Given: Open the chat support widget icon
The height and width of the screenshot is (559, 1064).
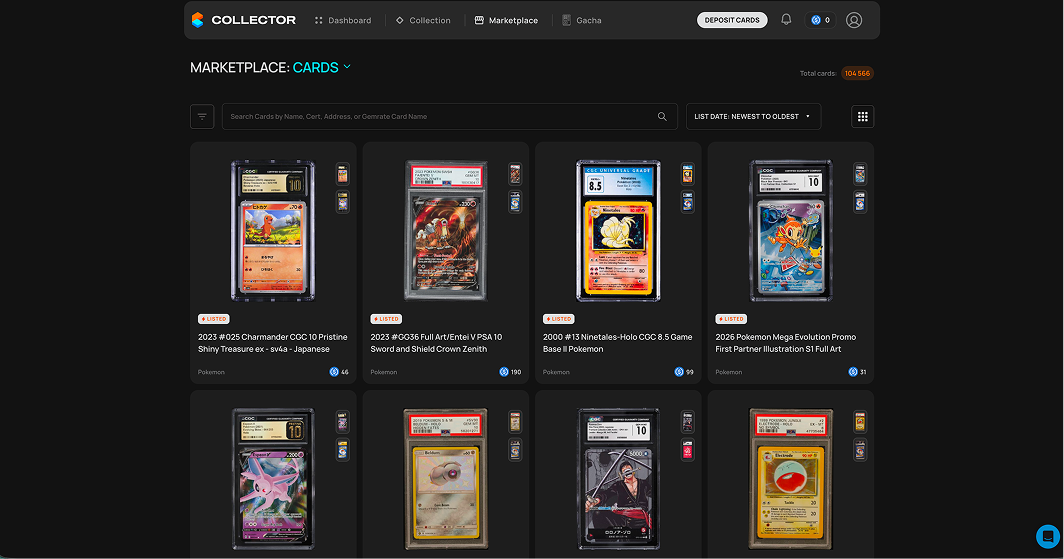Looking at the screenshot, I should [1048, 536].
